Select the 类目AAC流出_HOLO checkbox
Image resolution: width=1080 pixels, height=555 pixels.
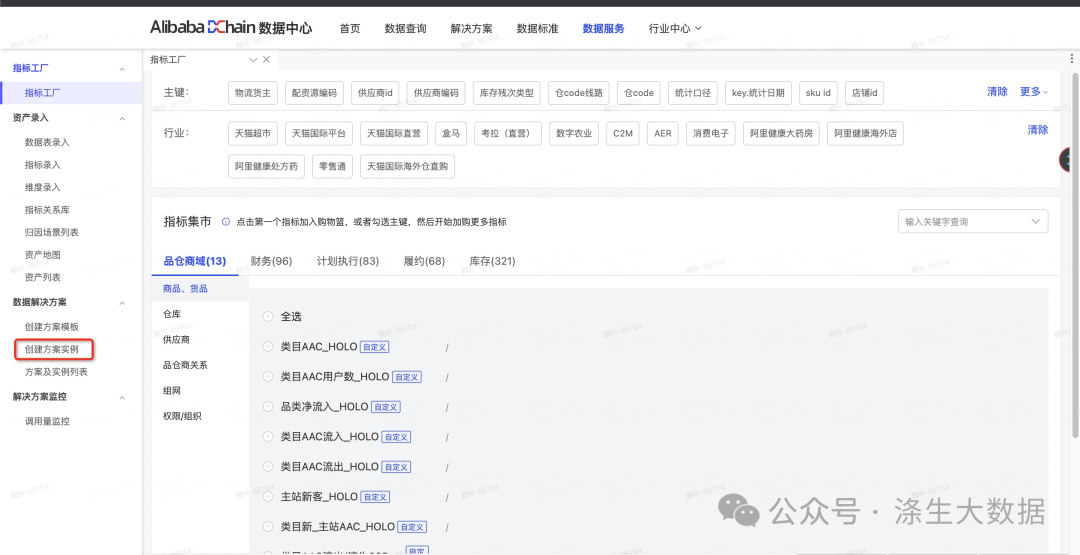[x=268, y=467]
